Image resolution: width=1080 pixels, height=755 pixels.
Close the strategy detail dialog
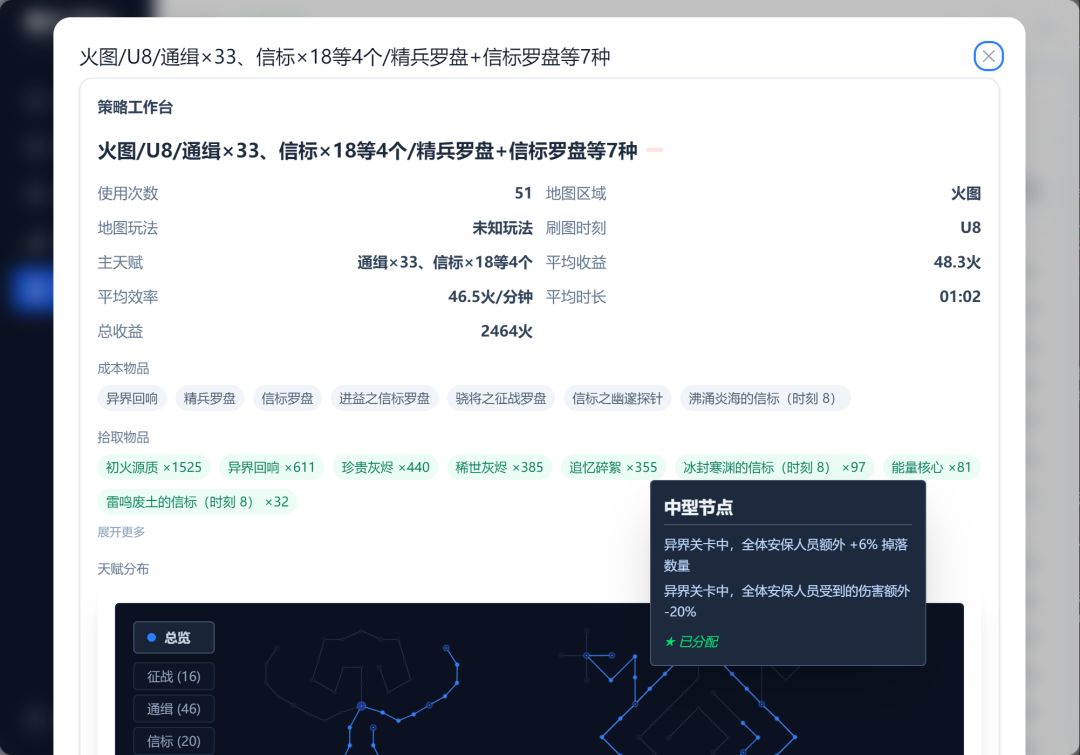click(988, 56)
